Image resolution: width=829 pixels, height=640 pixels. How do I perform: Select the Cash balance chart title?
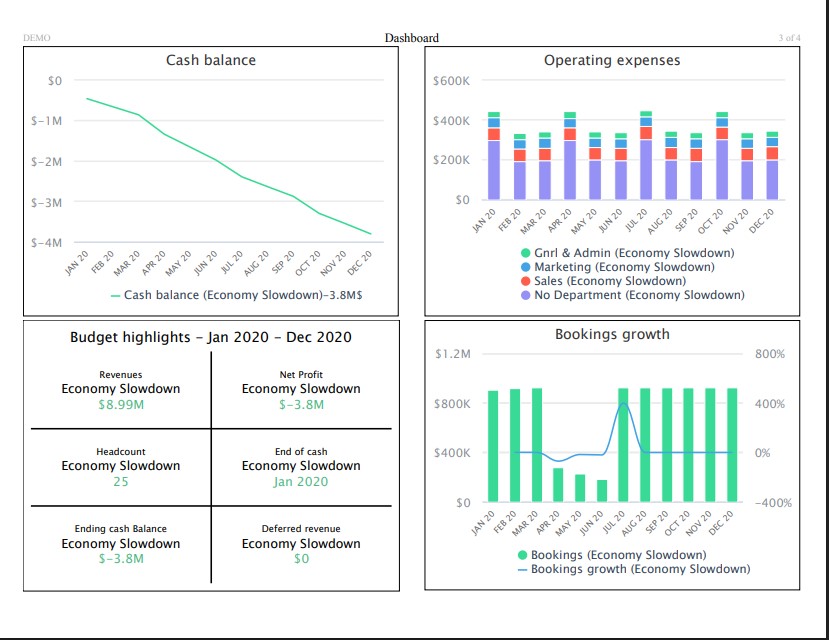click(210, 60)
